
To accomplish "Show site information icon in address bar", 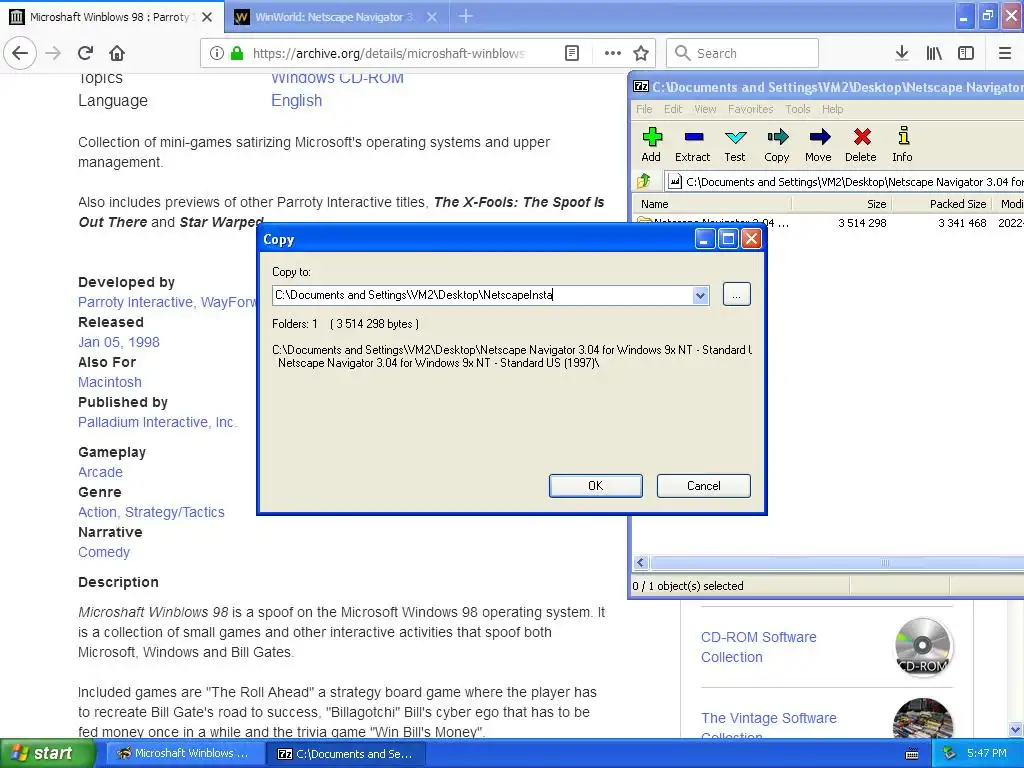I will click(x=216, y=53).
